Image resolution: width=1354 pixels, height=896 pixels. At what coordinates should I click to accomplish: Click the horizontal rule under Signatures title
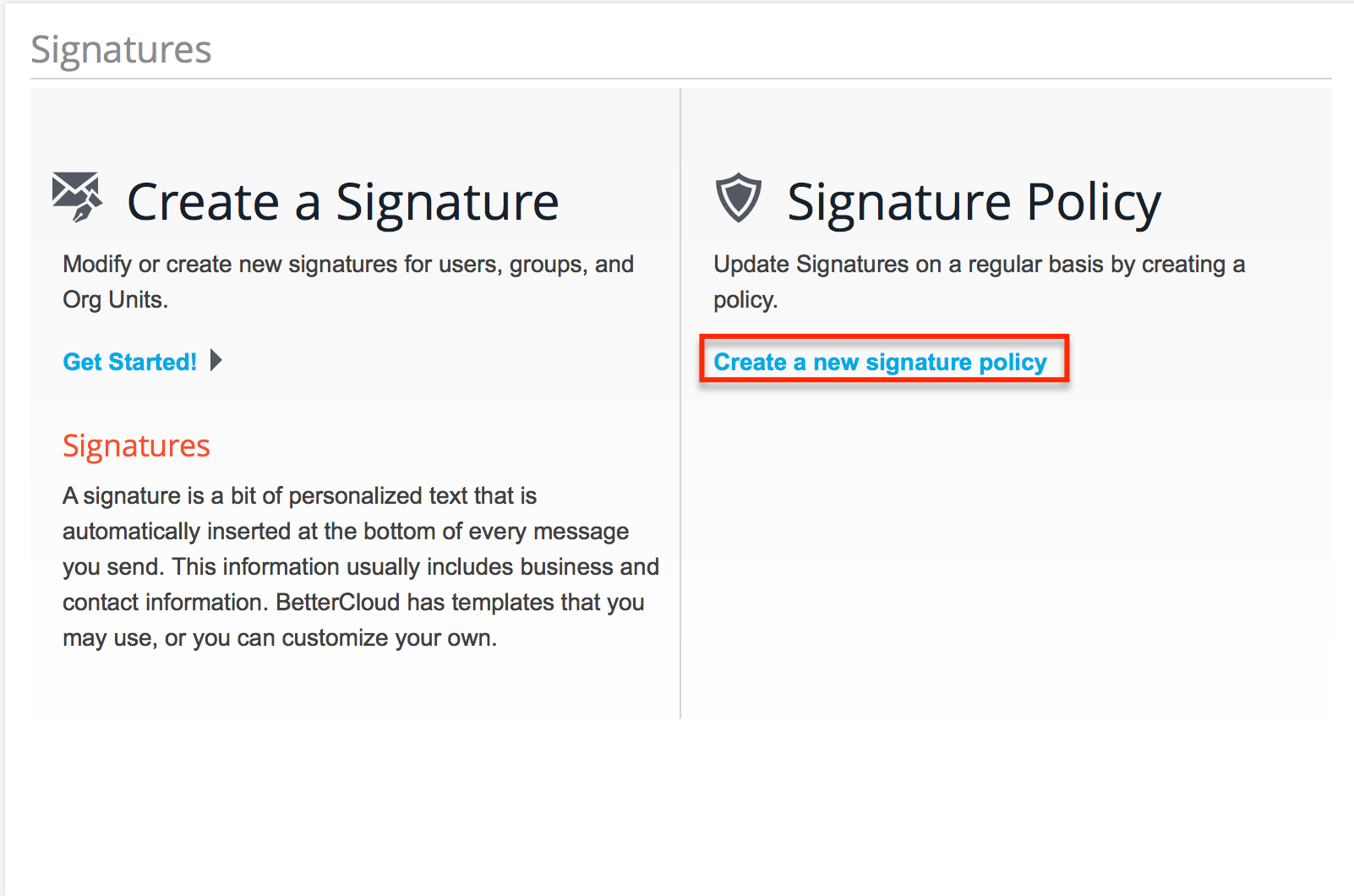point(681,79)
